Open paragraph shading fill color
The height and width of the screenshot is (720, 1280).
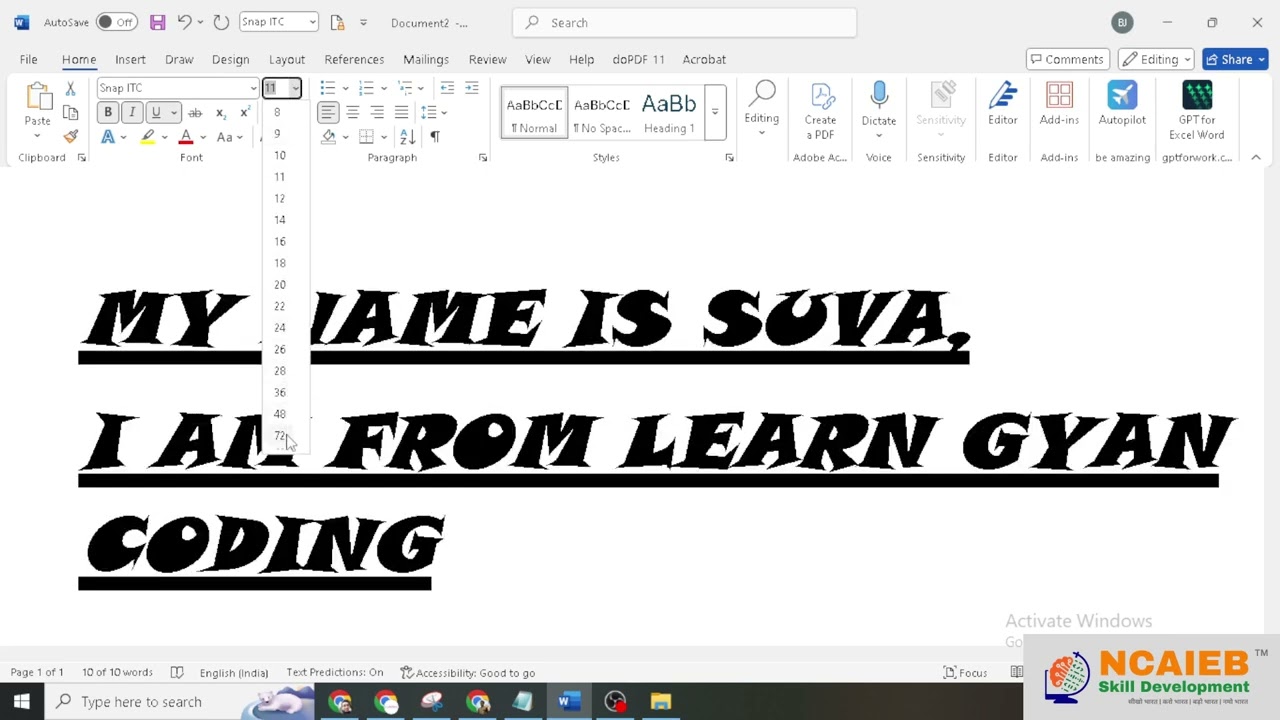coord(328,136)
